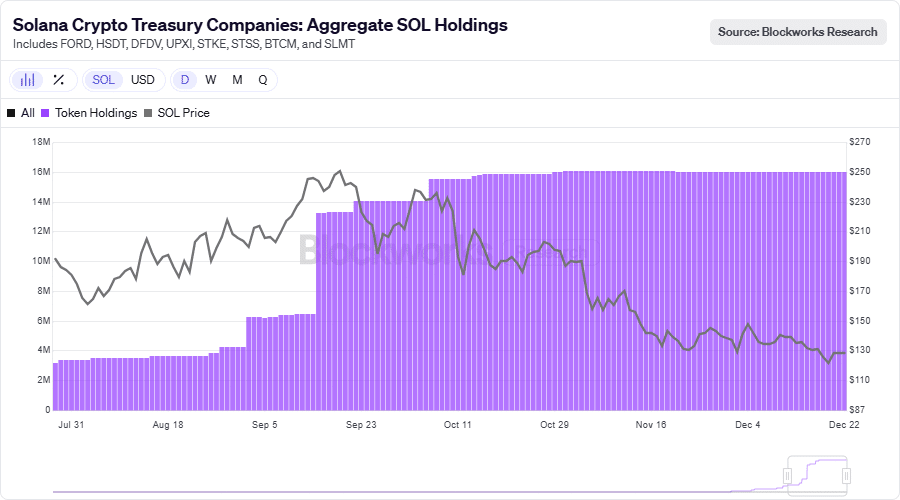Click the All legend label
Screen dimensions: 900x500
(x=28, y=113)
